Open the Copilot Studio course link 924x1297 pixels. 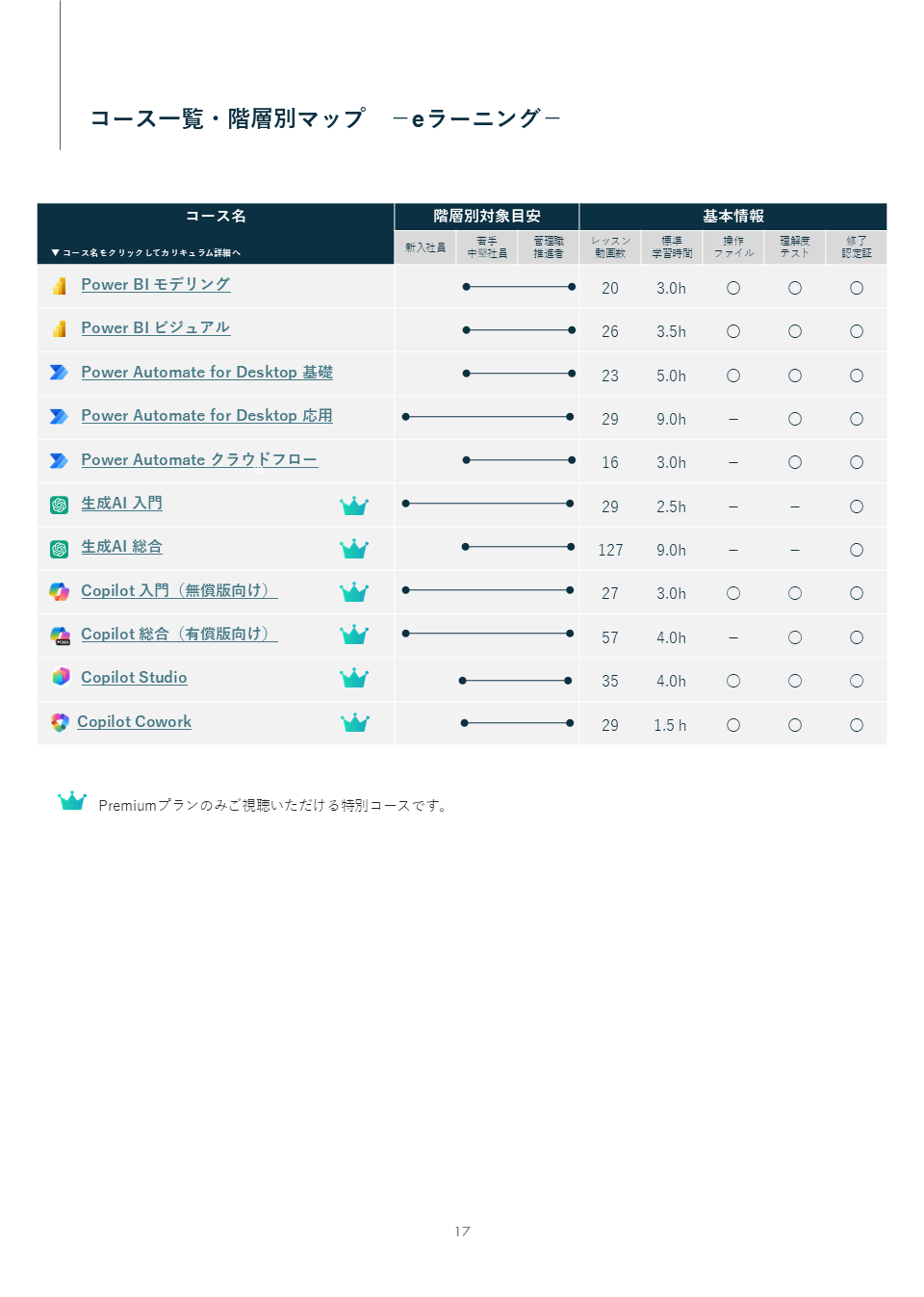point(134,678)
